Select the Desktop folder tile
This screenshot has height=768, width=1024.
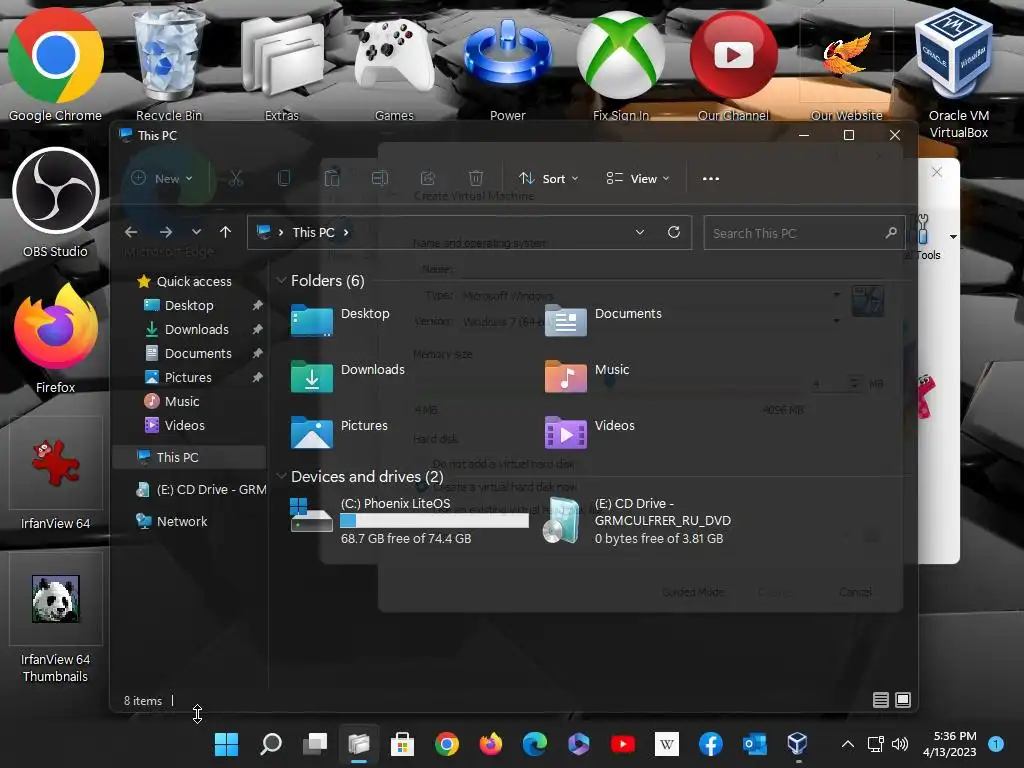(x=340, y=320)
